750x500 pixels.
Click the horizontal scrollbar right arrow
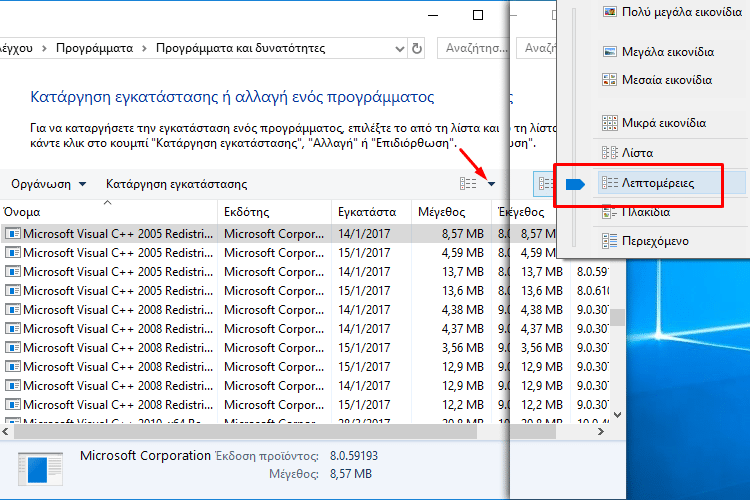(x=601, y=432)
